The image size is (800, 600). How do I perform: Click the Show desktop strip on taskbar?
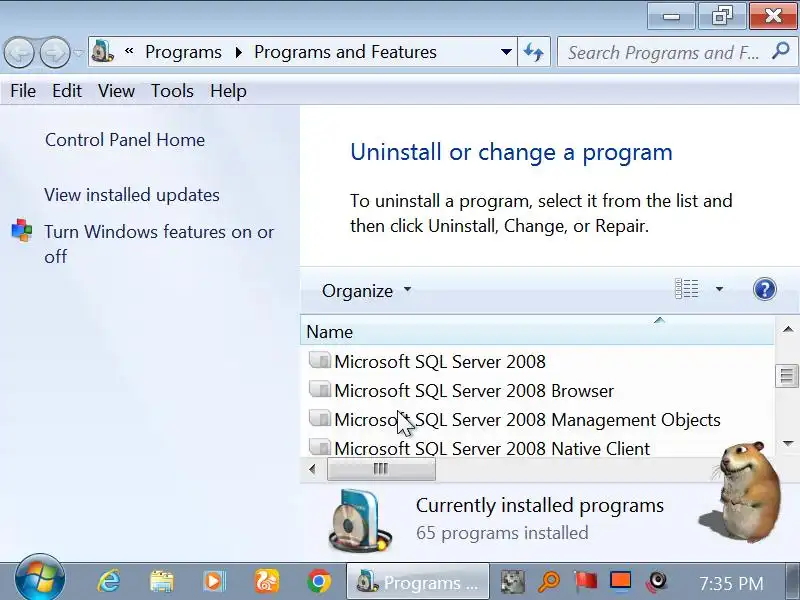pyautogui.click(x=792, y=582)
